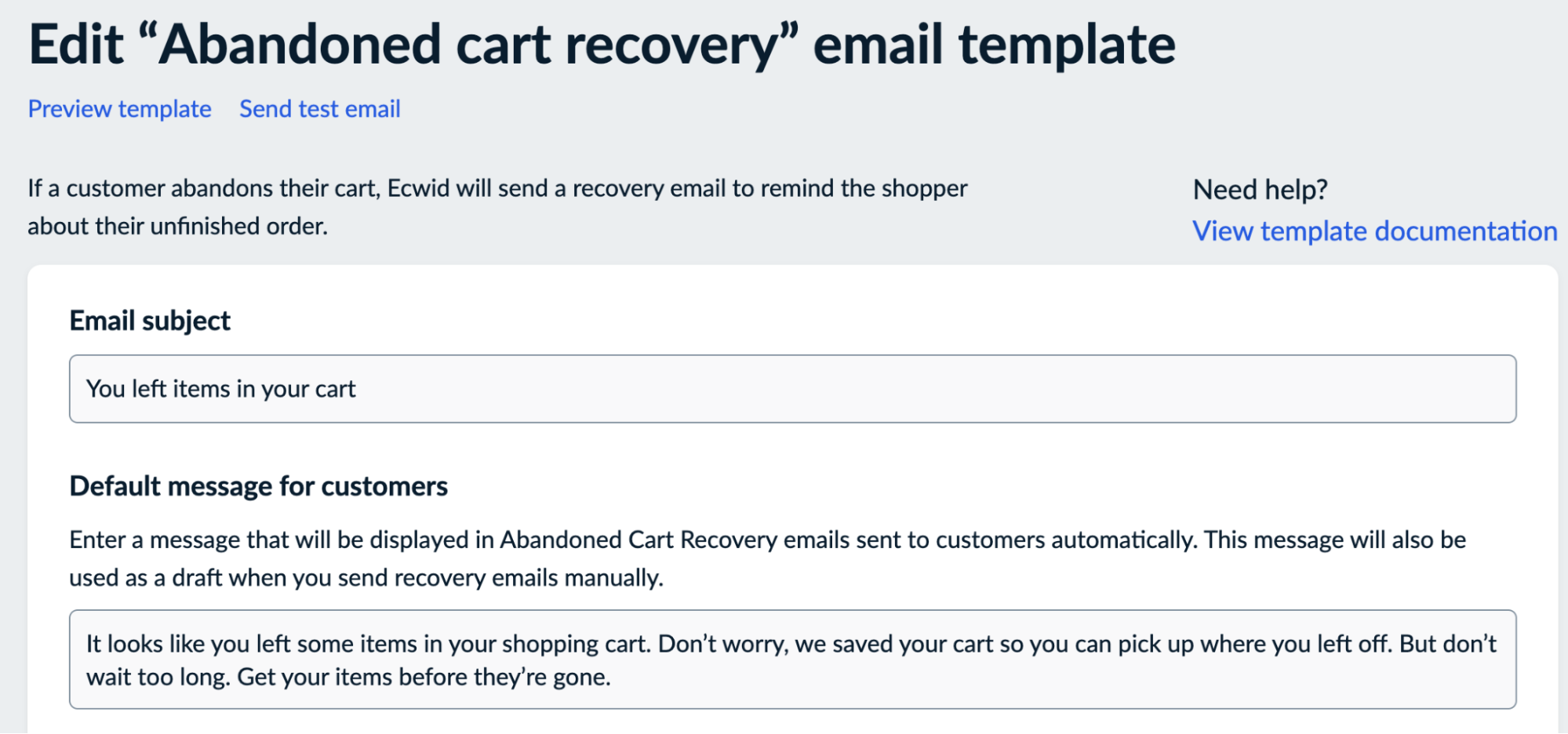Screen dimensions: 1568x734
Task: Click the template documentation hyperlink text
Action: pyautogui.click(x=1375, y=231)
